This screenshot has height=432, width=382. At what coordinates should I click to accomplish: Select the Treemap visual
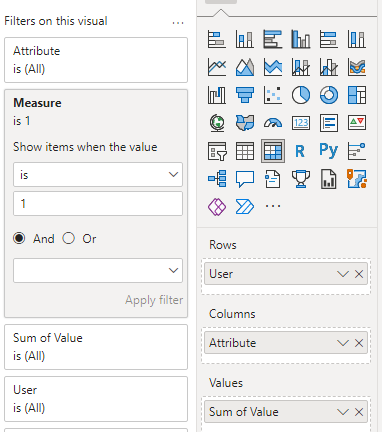357,95
